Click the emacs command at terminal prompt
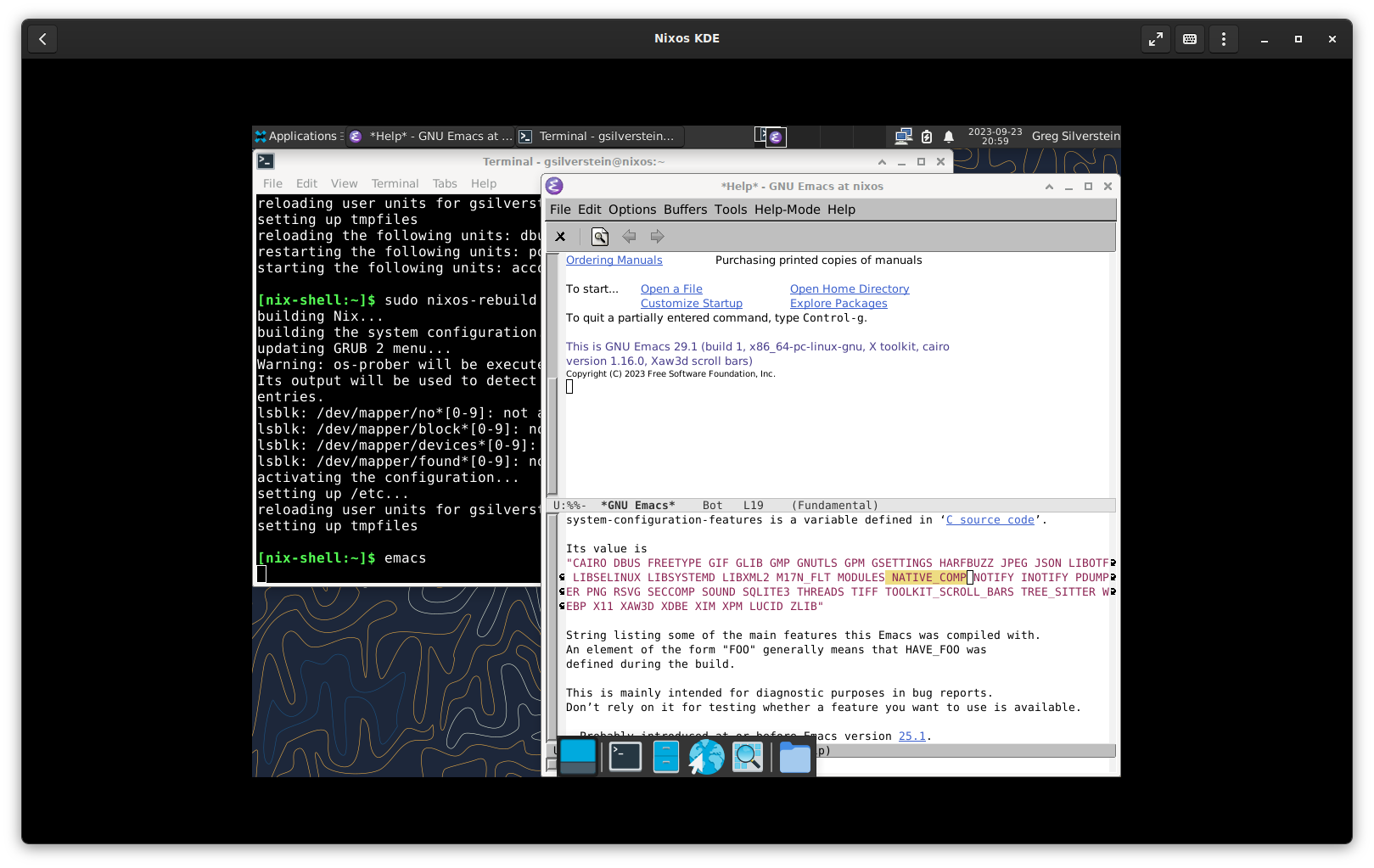The height and width of the screenshot is (868, 1374). coord(405,558)
